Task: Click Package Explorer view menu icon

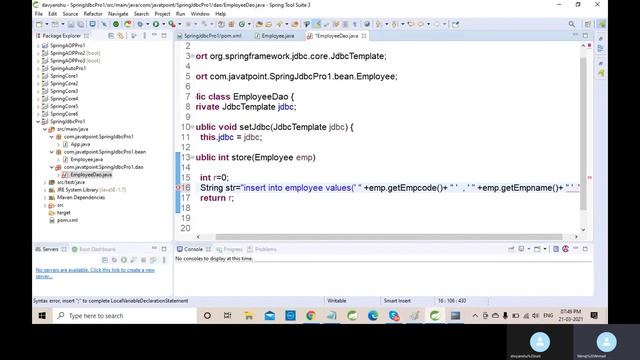Action: tap(144, 36)
